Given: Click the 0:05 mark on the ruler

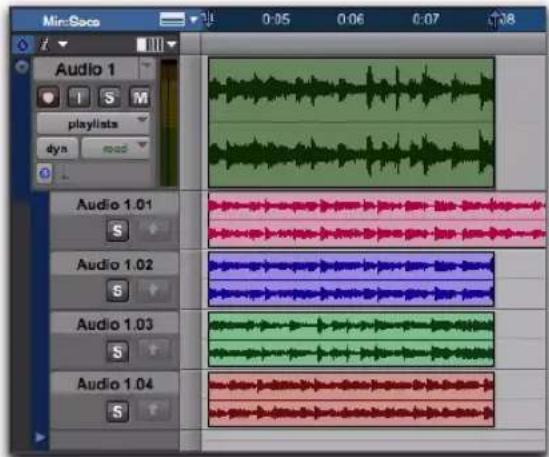Looking at the screenshot, I should [x=276, y=19].
